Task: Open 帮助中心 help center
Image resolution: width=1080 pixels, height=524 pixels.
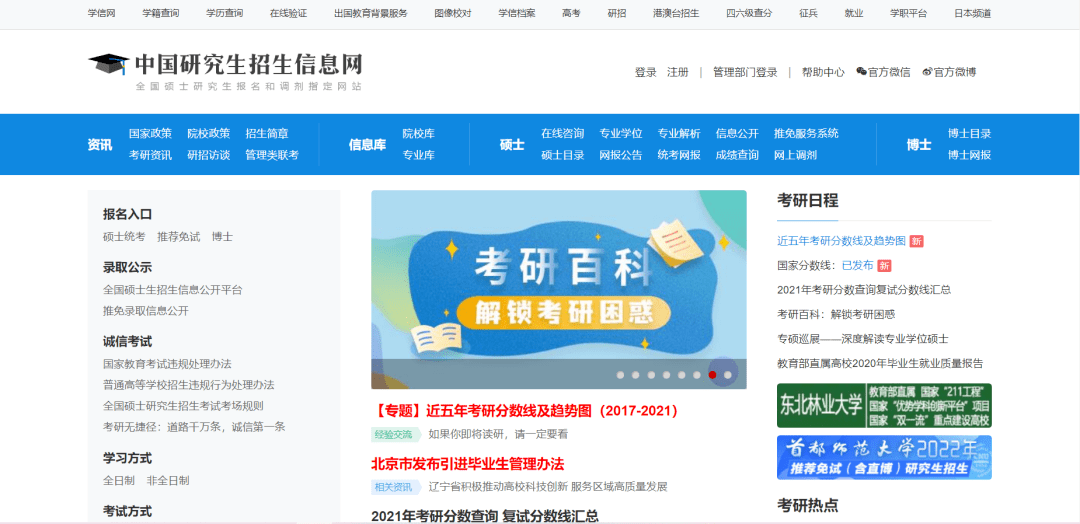Action: coord(823,72)
